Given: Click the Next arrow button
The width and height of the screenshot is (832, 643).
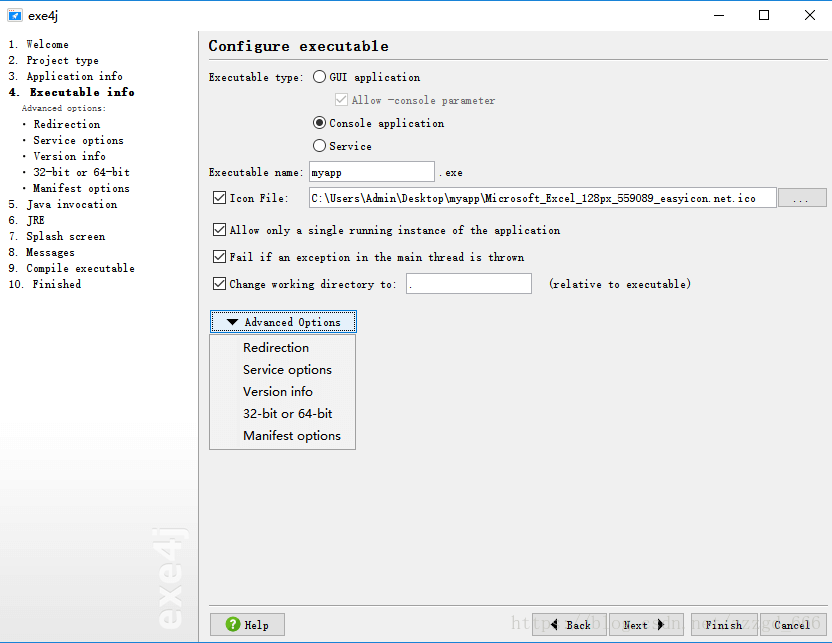Looking at the screenshot, I should [x=646, y=624].
